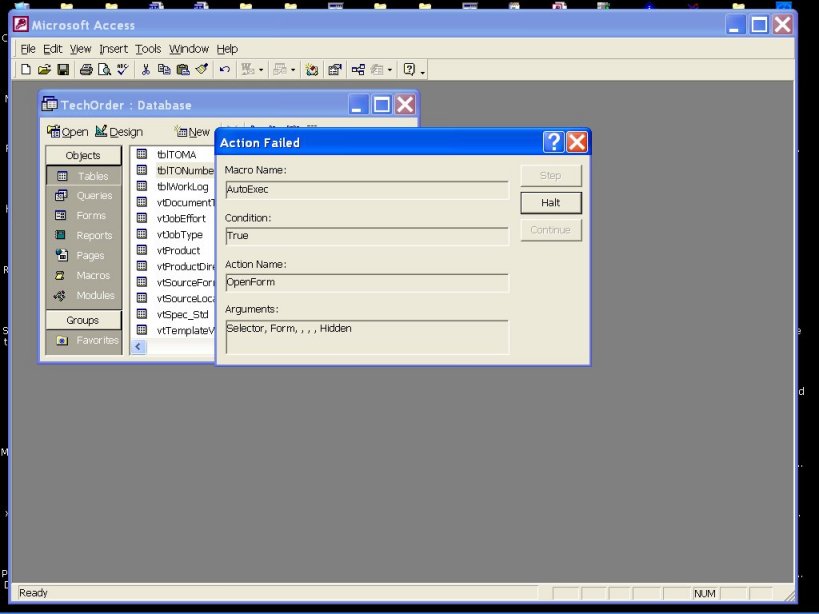Select the tblTOMA table
This screenshot has height=614, width=819.
click(x=177, y=155)
